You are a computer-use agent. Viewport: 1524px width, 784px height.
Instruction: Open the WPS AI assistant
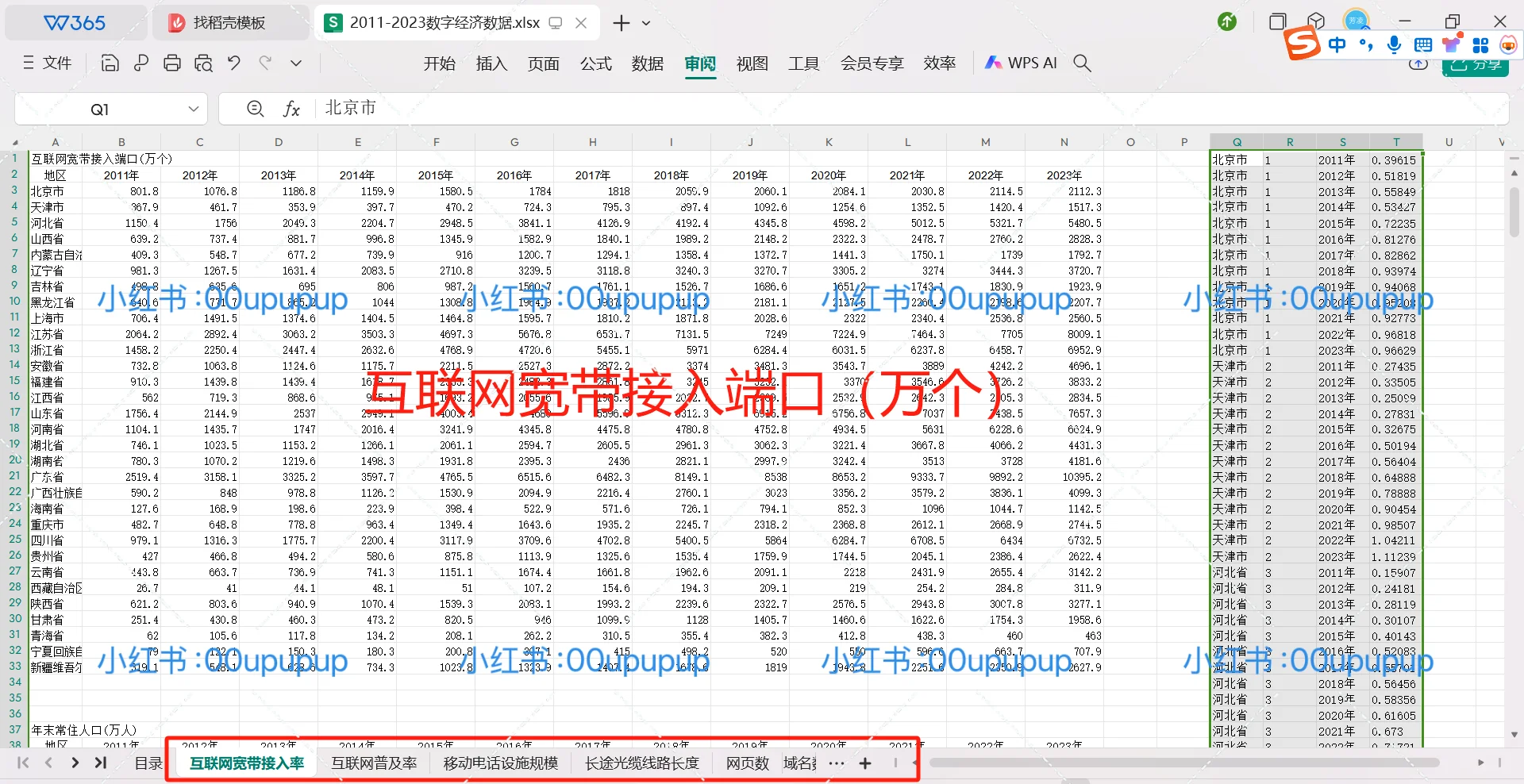tap(1020, 63)
